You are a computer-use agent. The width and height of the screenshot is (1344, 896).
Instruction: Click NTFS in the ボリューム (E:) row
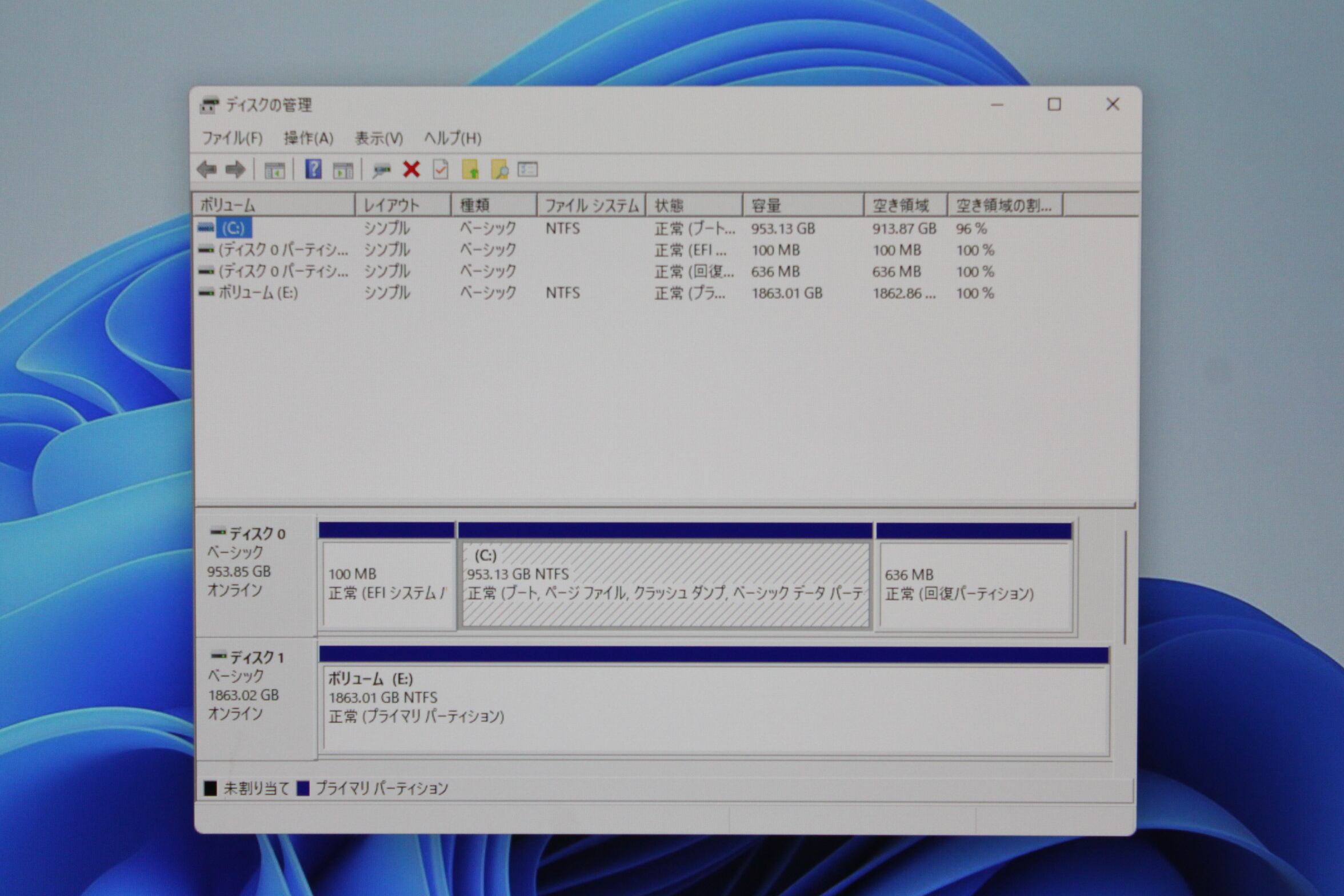tap(563, 293)
